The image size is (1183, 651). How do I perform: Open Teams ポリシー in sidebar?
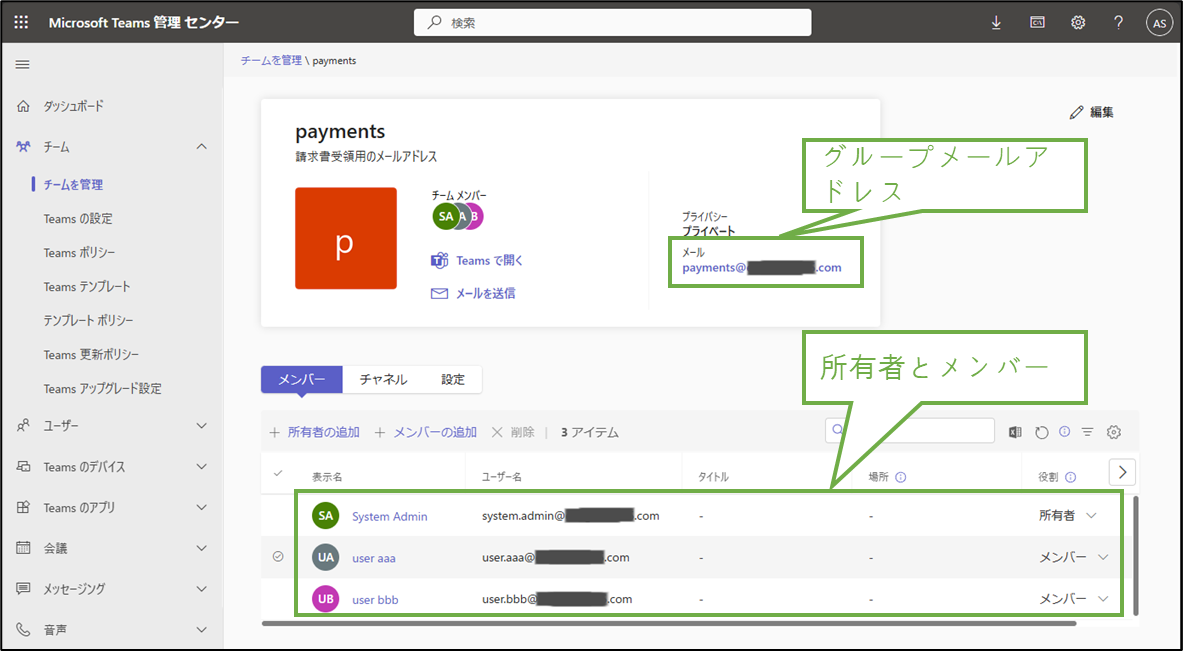point(79,253)
